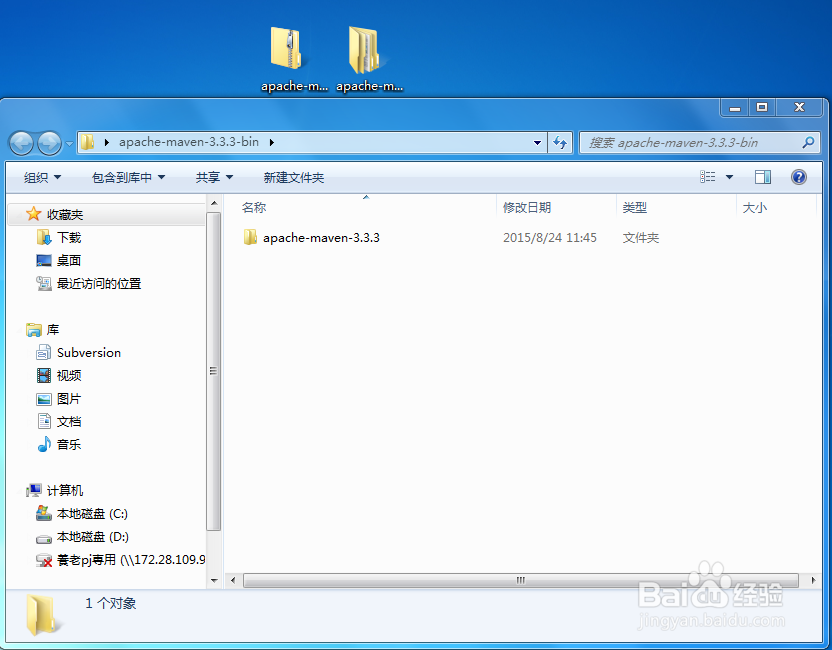Open the 共享 menu

[214, 177]
